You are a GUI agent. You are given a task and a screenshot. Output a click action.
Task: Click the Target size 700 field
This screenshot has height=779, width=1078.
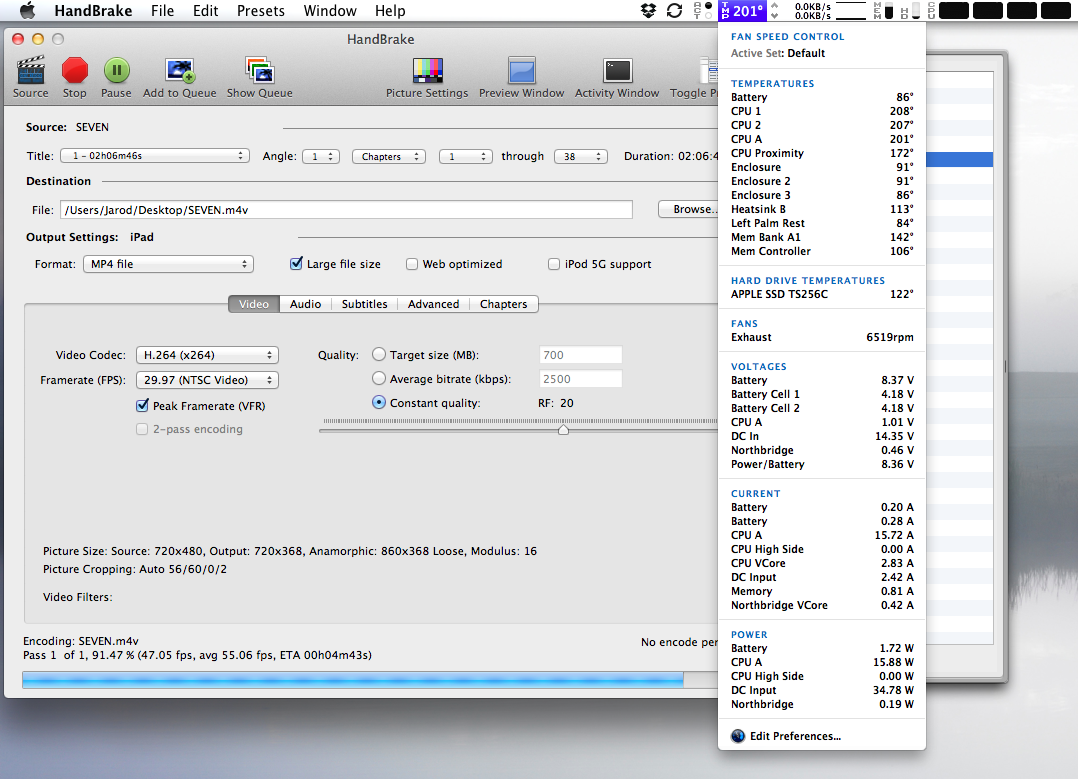pyautogui.click(x=581, y=355)
